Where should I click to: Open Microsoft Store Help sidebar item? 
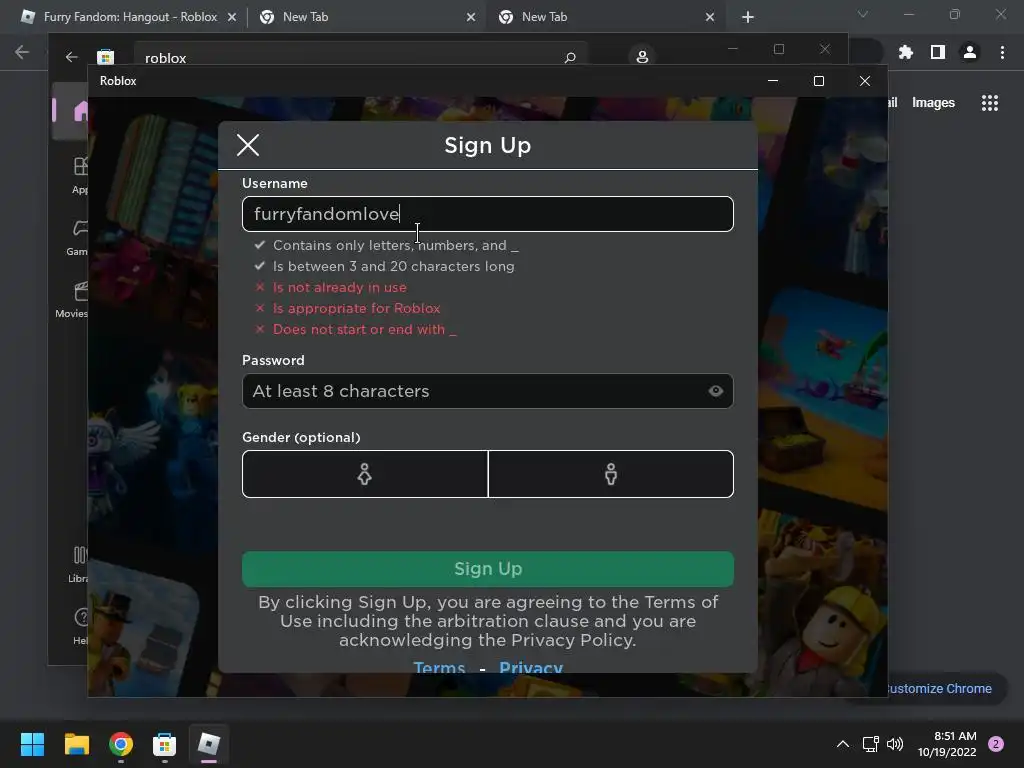tap(80, 626)
